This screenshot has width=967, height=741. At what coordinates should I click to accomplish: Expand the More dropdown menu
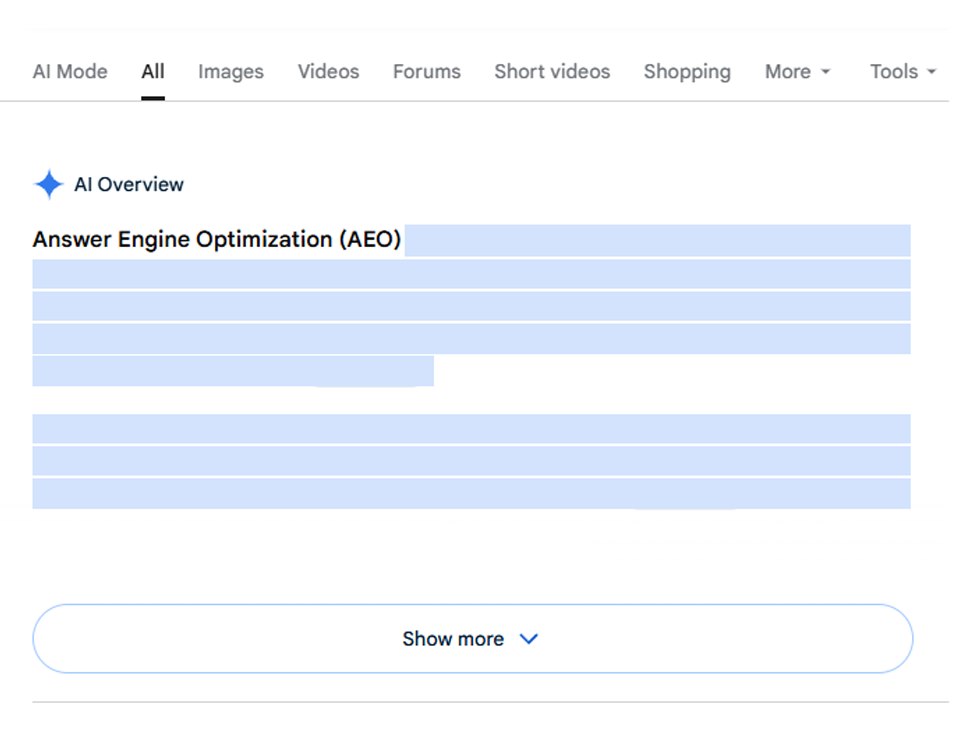[797, 72]
